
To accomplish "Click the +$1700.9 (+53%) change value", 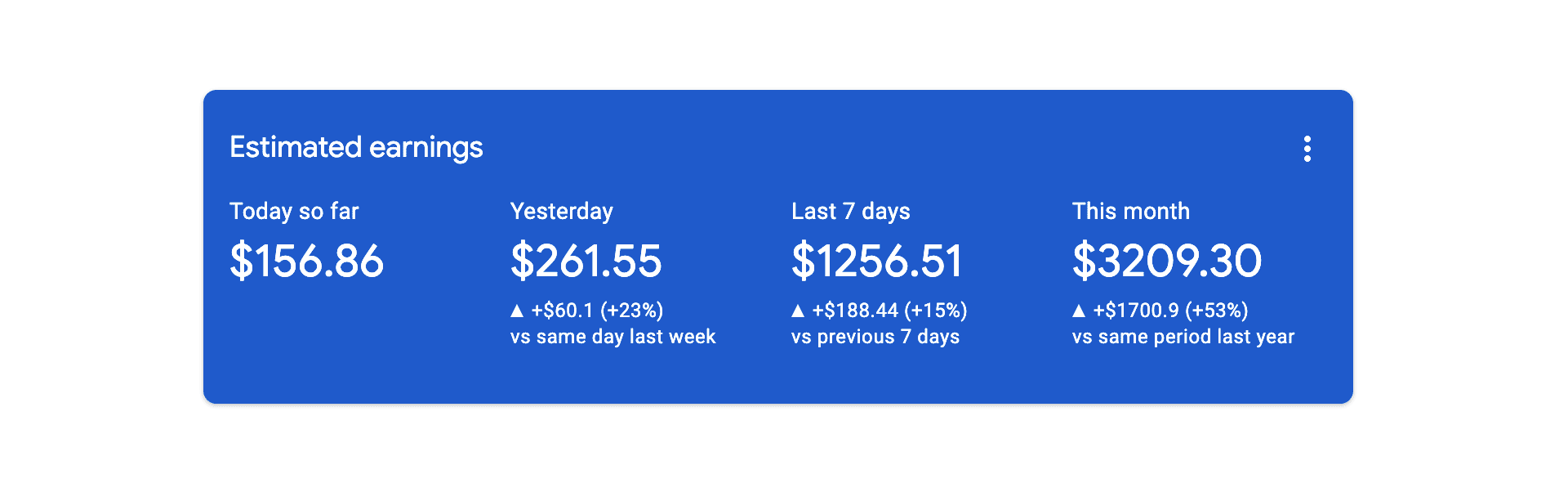I will (1170, 311).
